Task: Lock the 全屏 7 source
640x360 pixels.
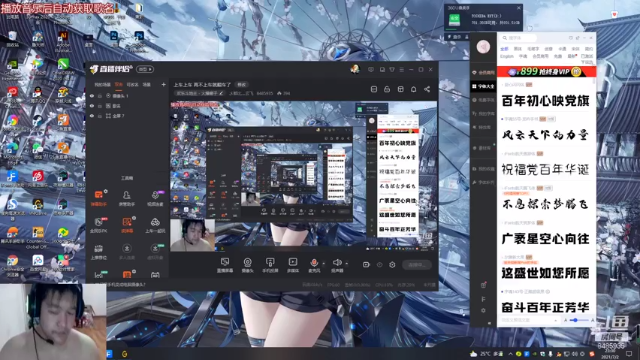Action: pos(100,116)
